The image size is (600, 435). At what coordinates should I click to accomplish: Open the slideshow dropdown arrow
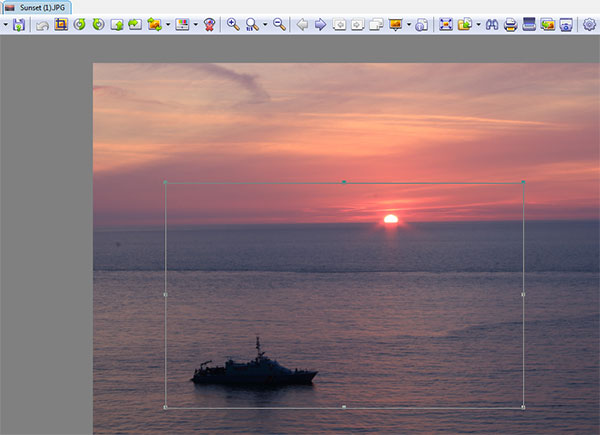point(409,24)
